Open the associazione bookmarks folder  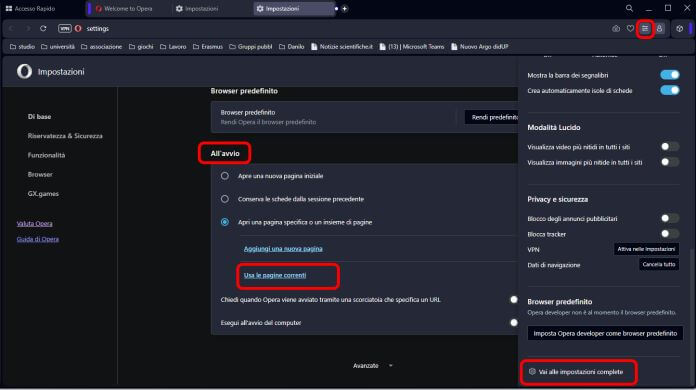(x=101, y=47)
